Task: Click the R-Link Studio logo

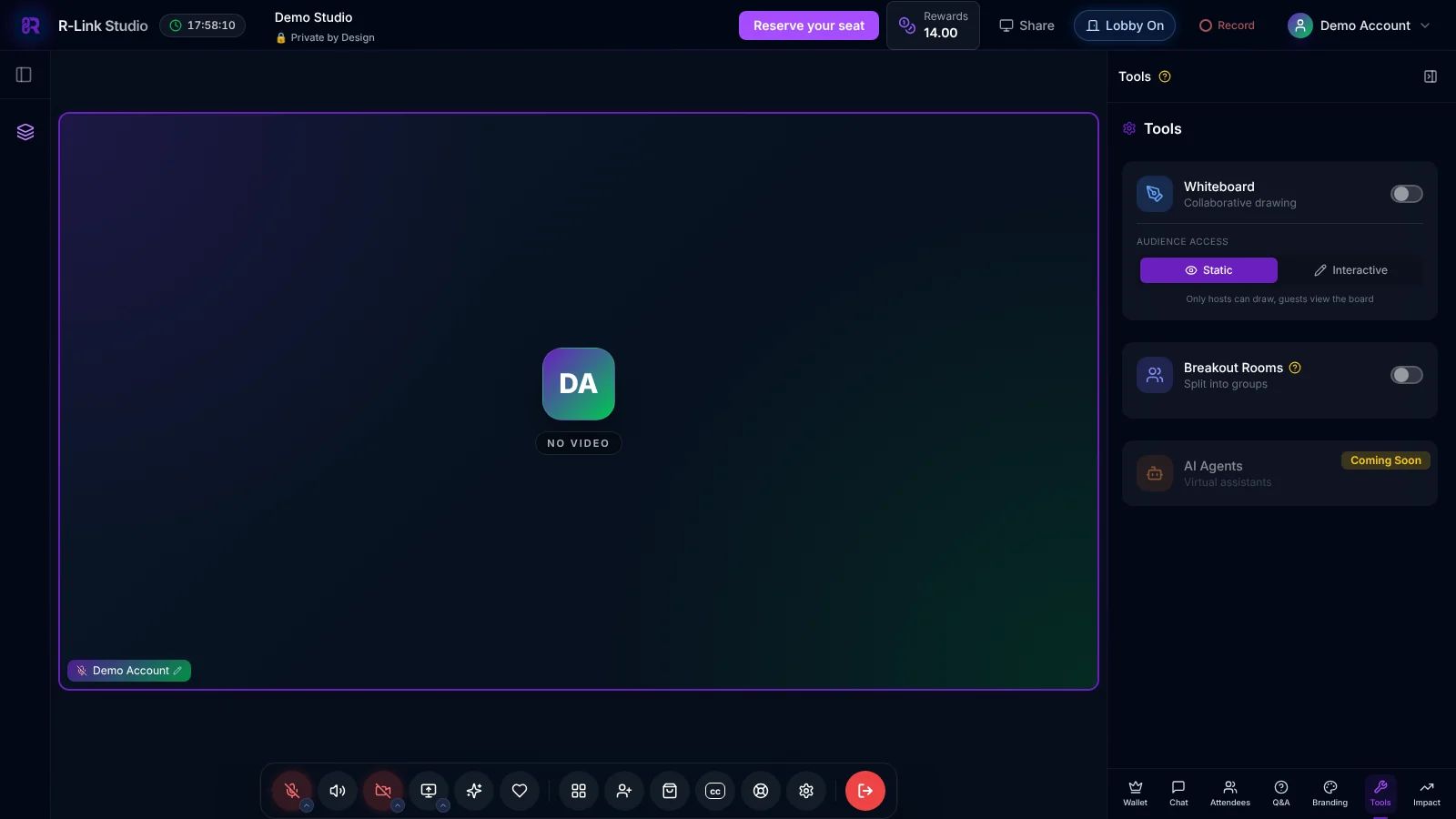Action: 31,25
